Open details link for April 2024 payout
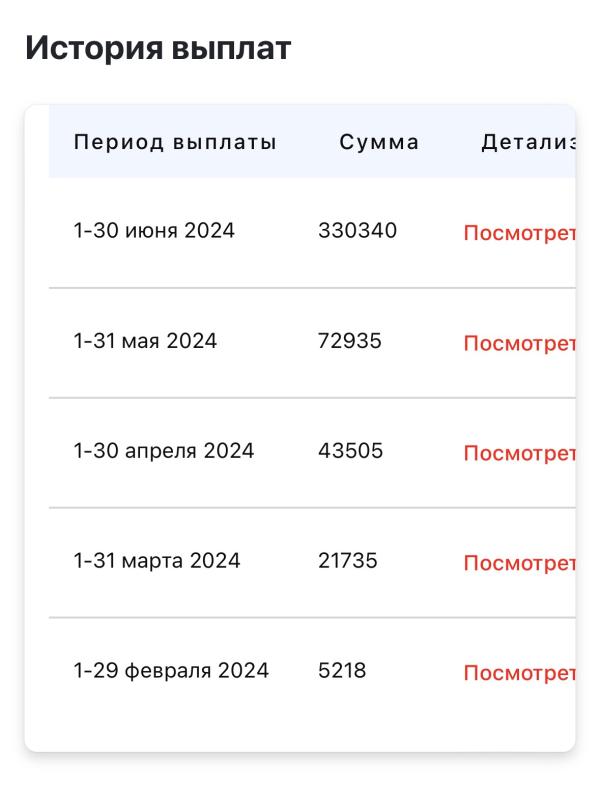 click(x=519, y=453)
